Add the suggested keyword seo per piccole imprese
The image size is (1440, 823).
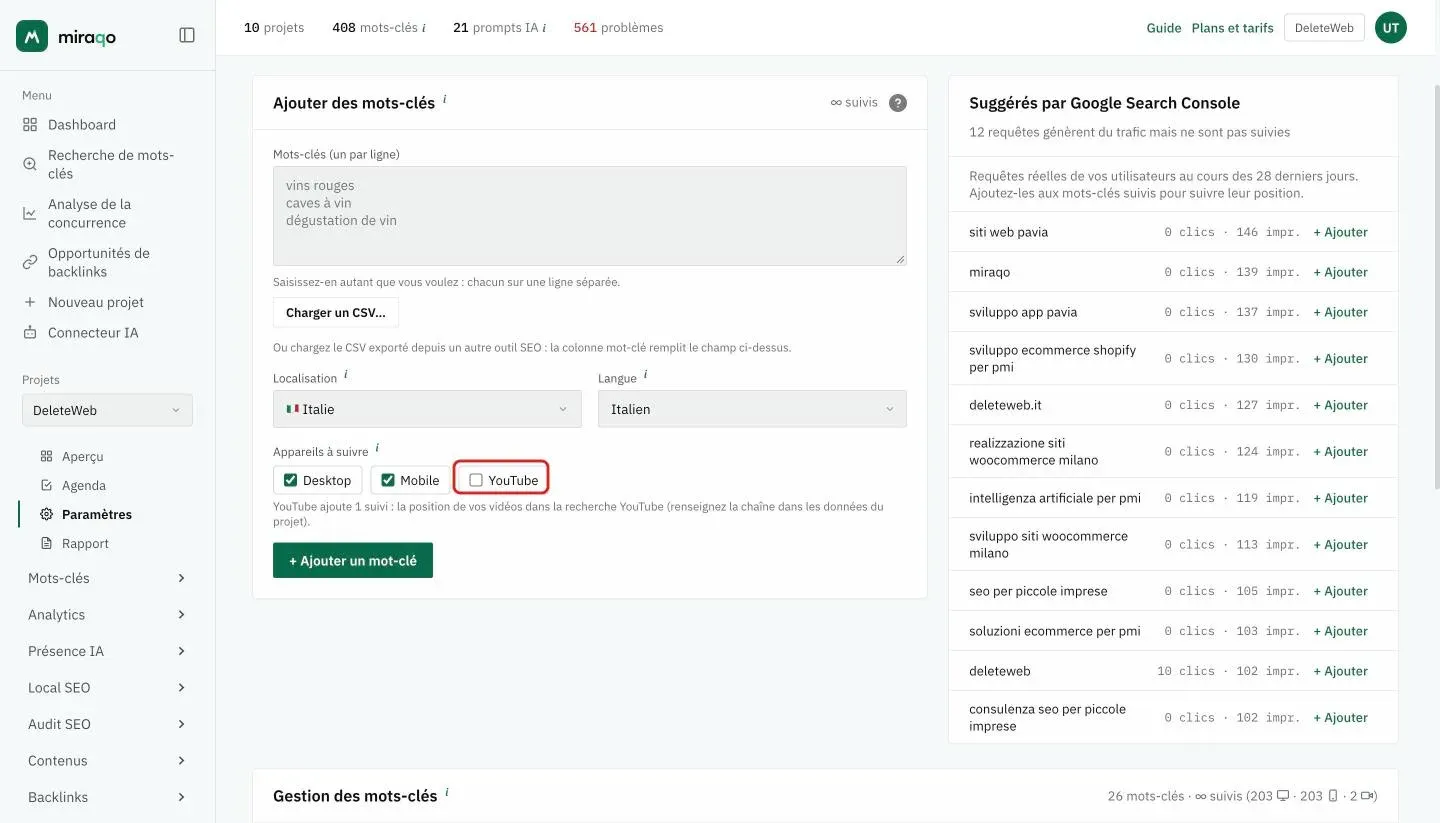click(x=1340, y=591)
